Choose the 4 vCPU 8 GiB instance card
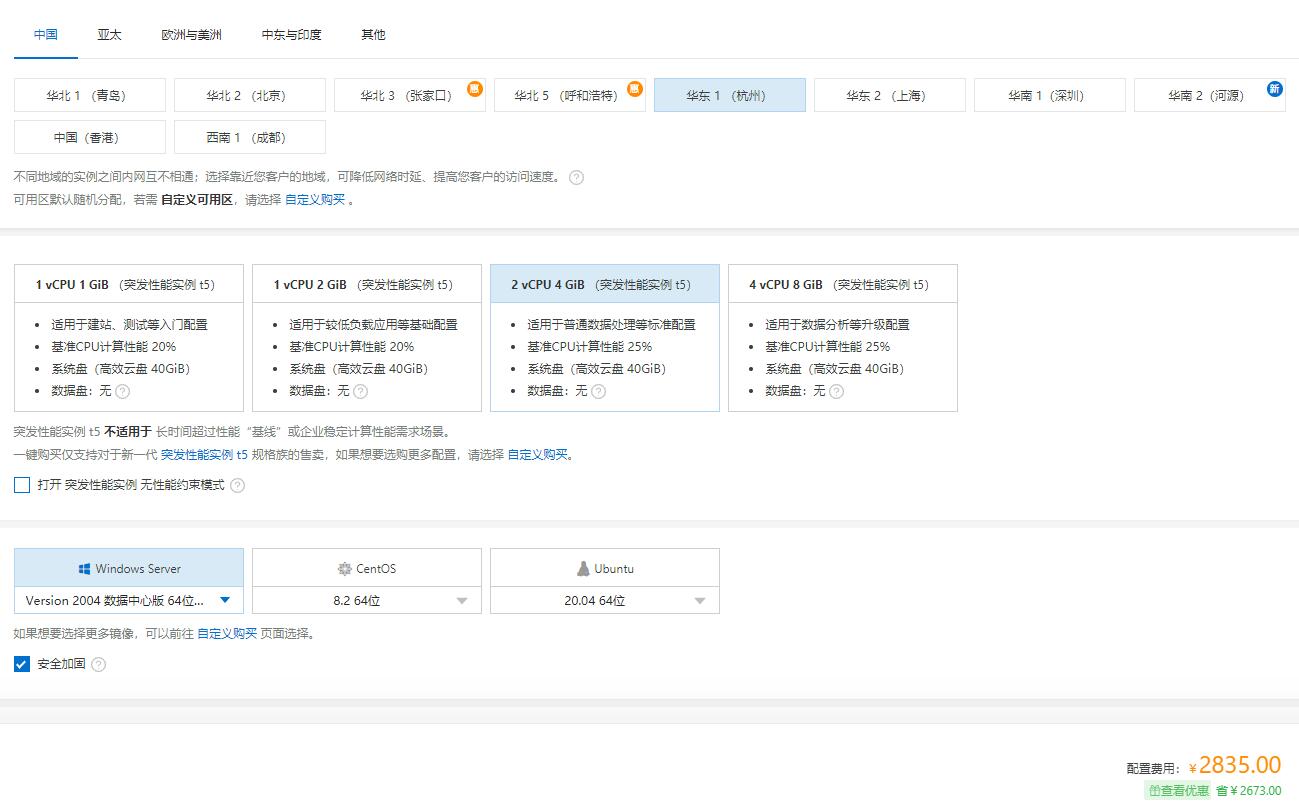 click(843, 338)
